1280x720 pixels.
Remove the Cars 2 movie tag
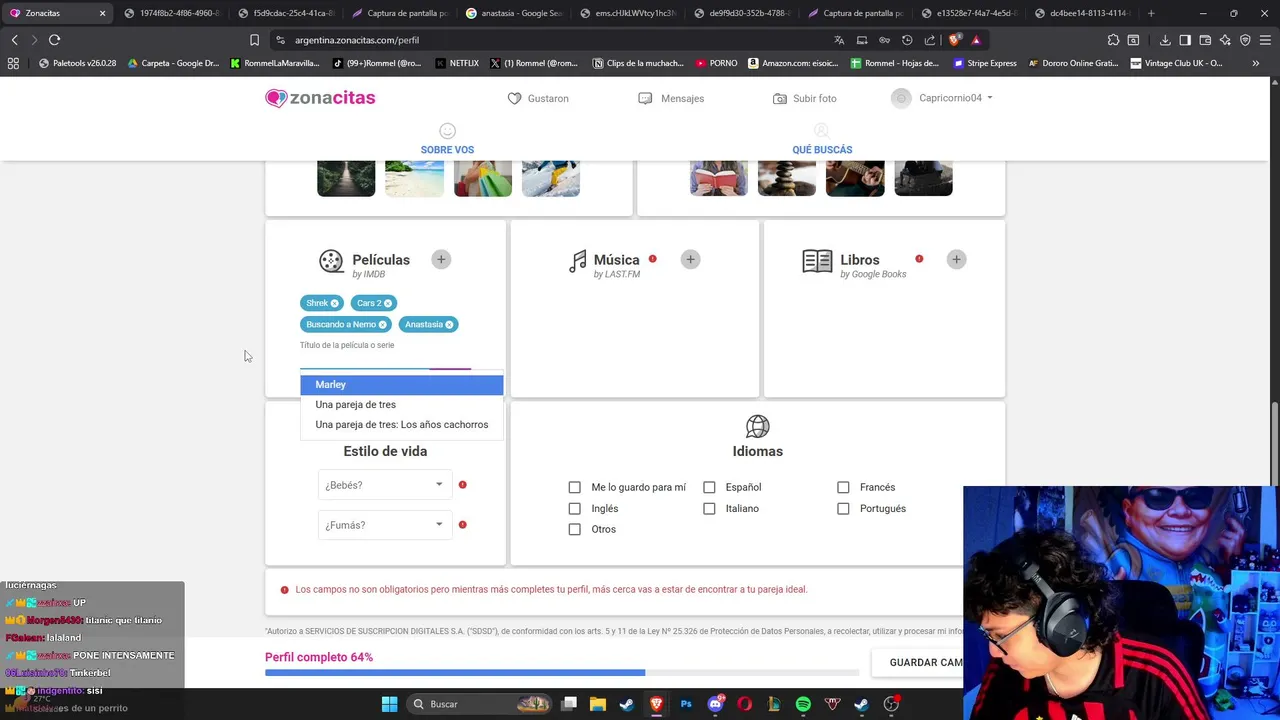(388, 303)
